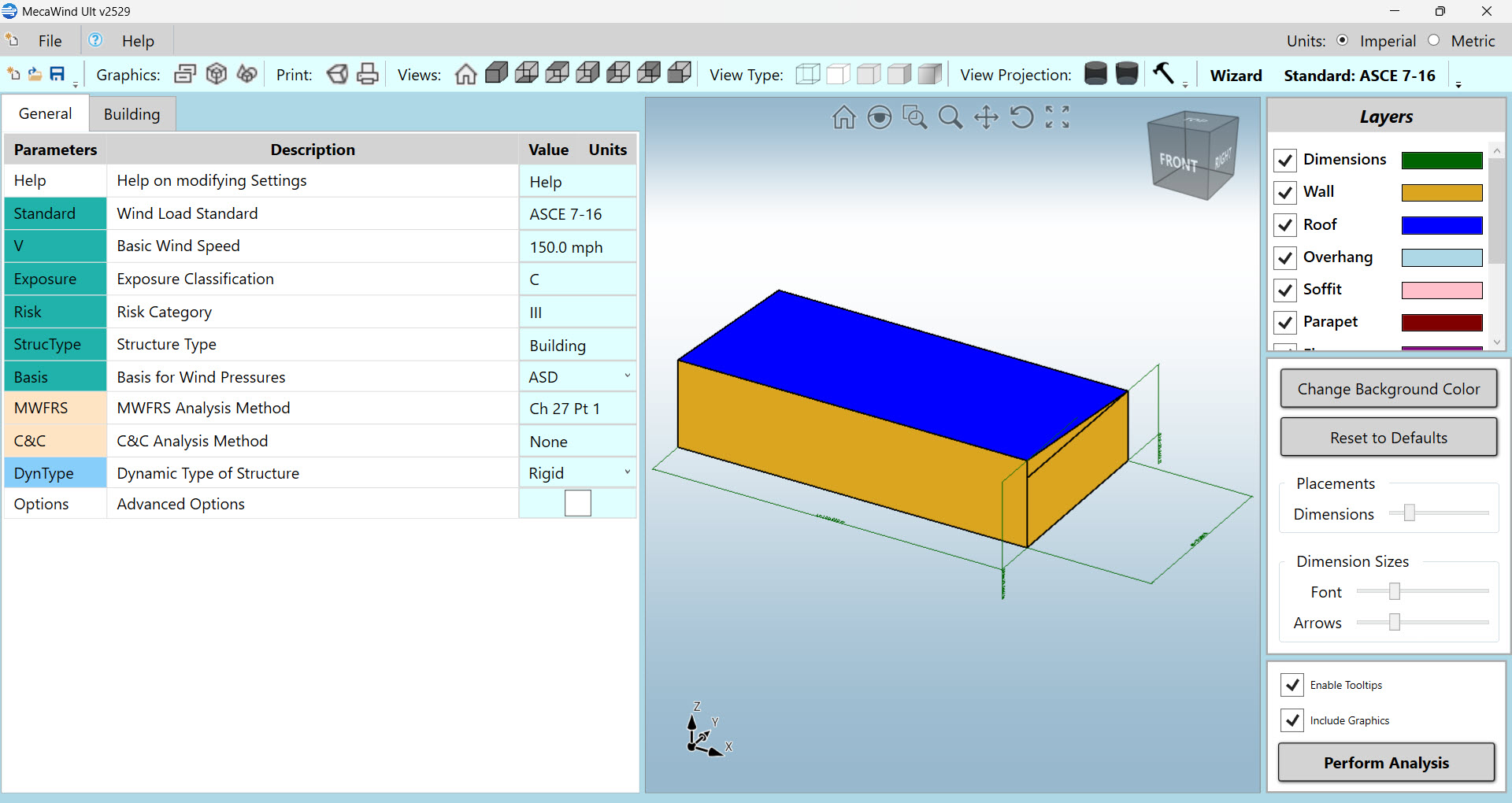Open the Dynamic Type Rigid dropdown
The width and height of the screenshot is (1512, 803).
[x=627, y=472]
